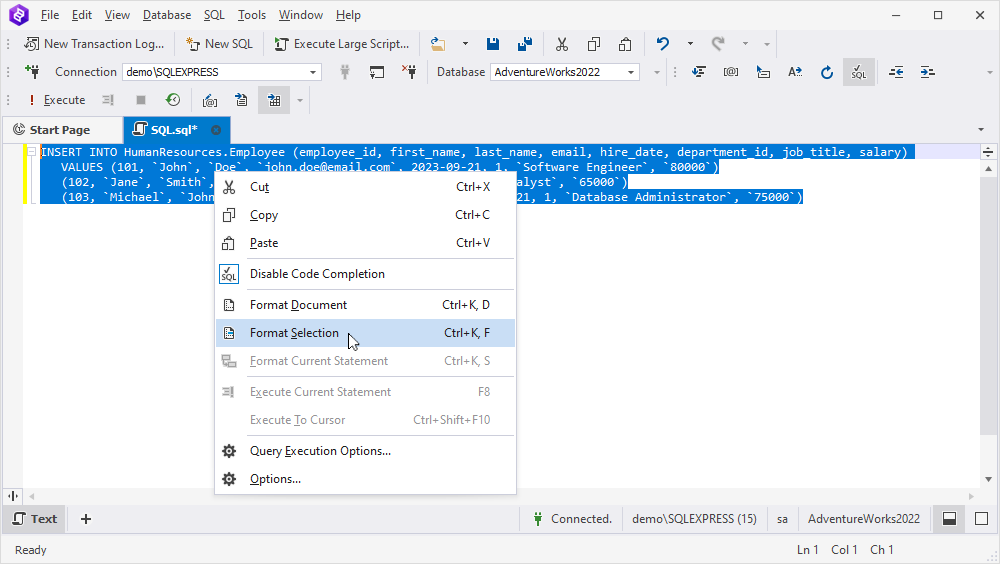Screen dimensions: 1000x564
Task: Choose Copy from context menu
Action: coord(365,215)
